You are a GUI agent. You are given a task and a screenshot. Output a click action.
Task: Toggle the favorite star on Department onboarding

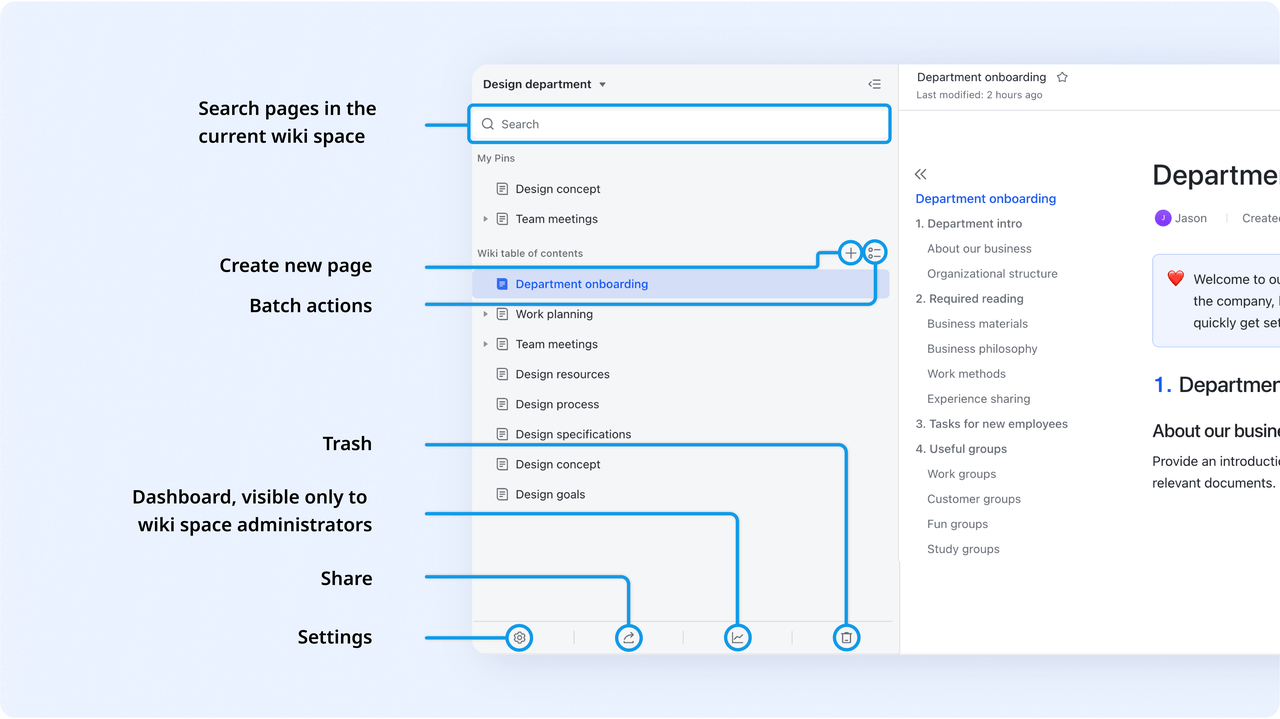coord(1061,76)
